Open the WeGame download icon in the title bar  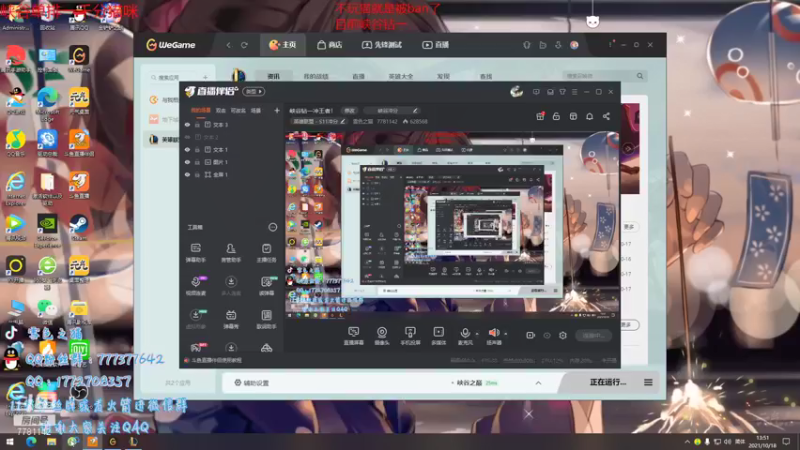coord(558,45)
